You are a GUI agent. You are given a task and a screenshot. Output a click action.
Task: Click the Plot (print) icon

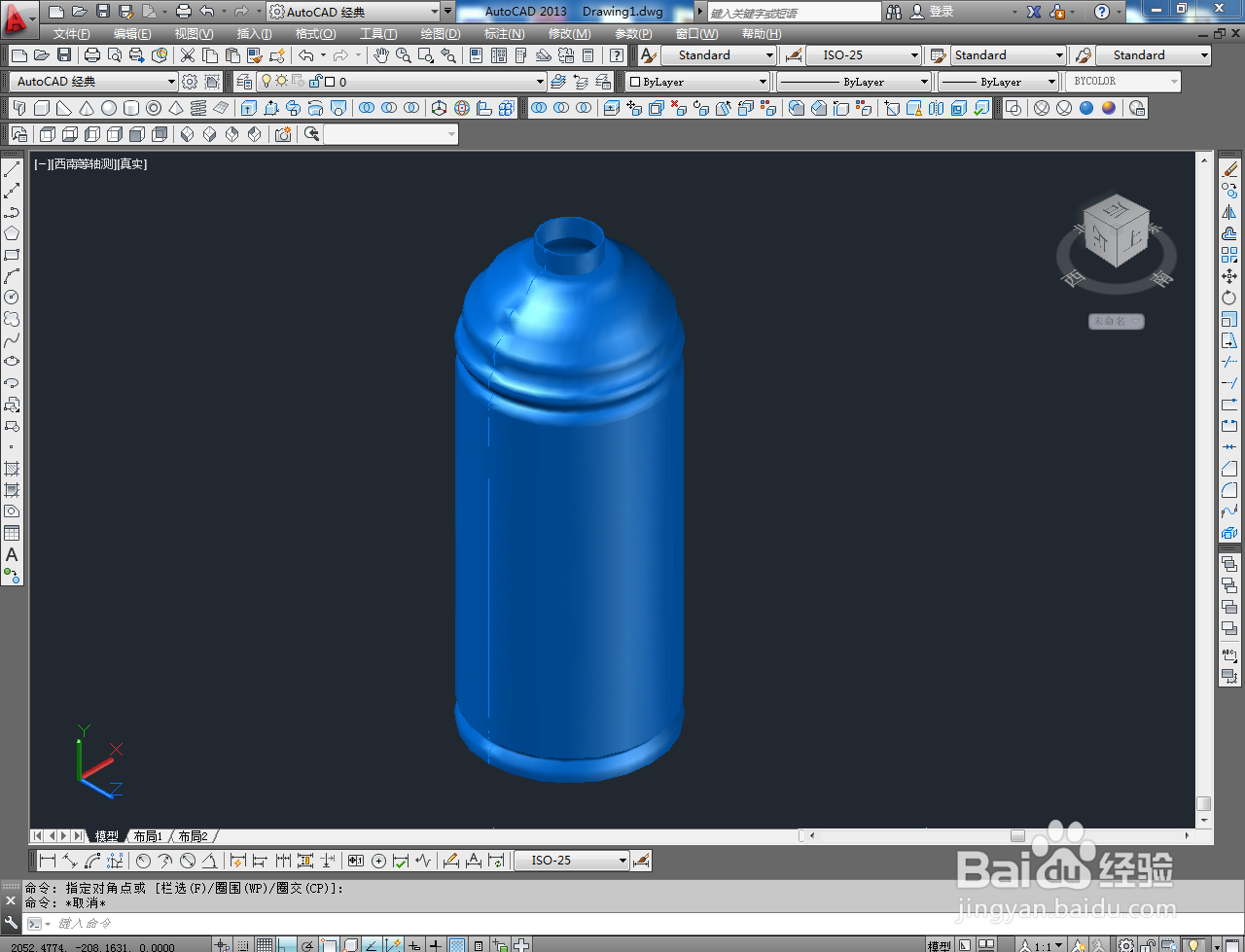(x=92, y=55)
